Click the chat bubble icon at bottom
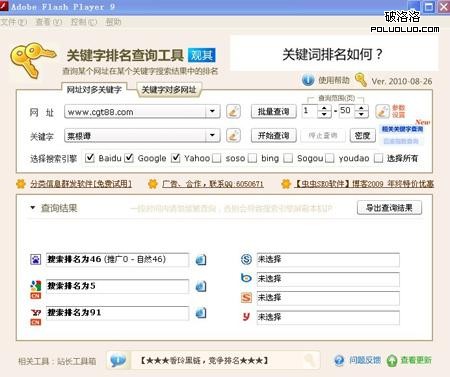450x377 pixels. pyautogui.click(x=118, y=360)
